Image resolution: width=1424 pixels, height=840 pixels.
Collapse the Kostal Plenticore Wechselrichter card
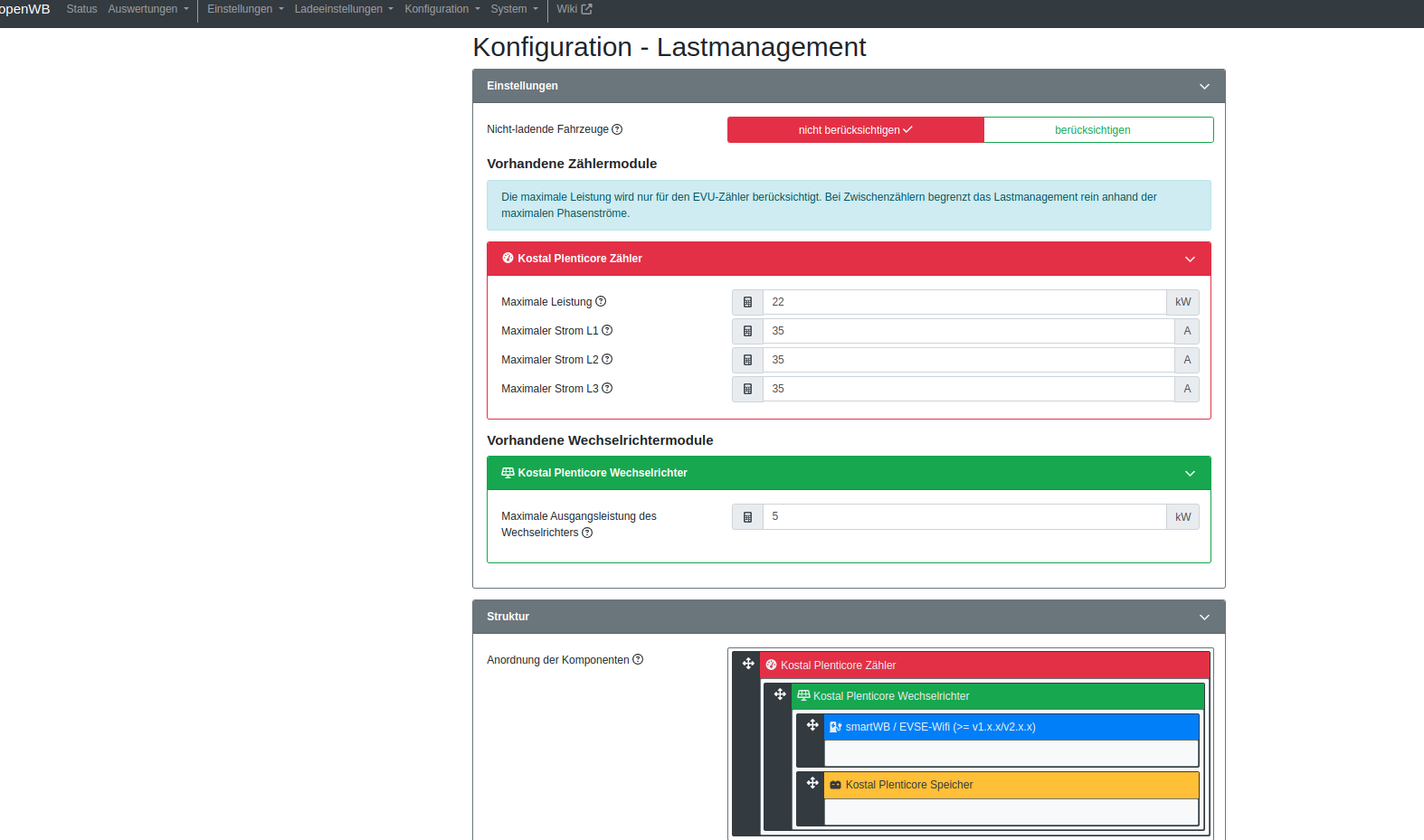tap(1190, 474)
